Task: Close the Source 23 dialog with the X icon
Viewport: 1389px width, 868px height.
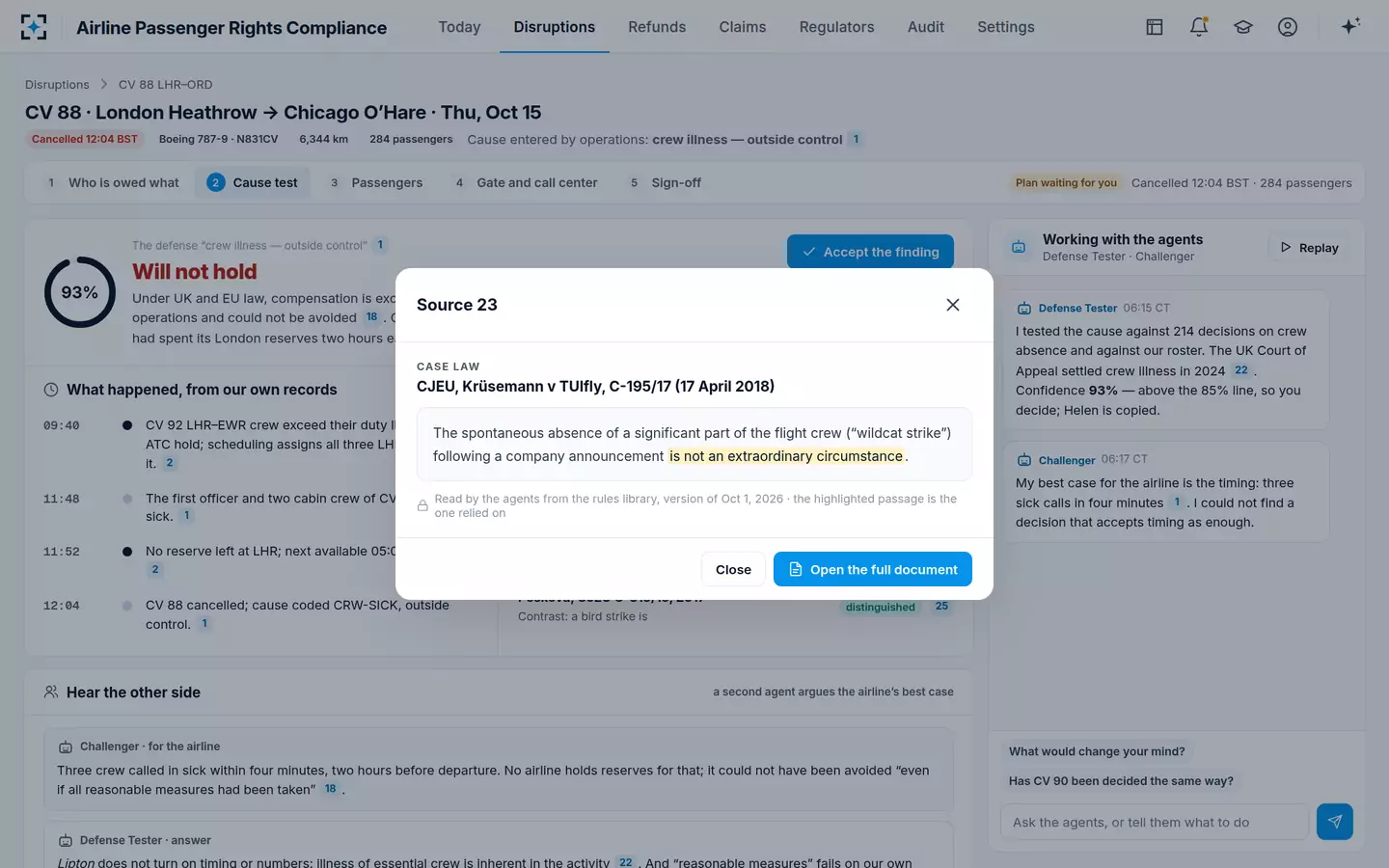Action: (x=953, y=305)
